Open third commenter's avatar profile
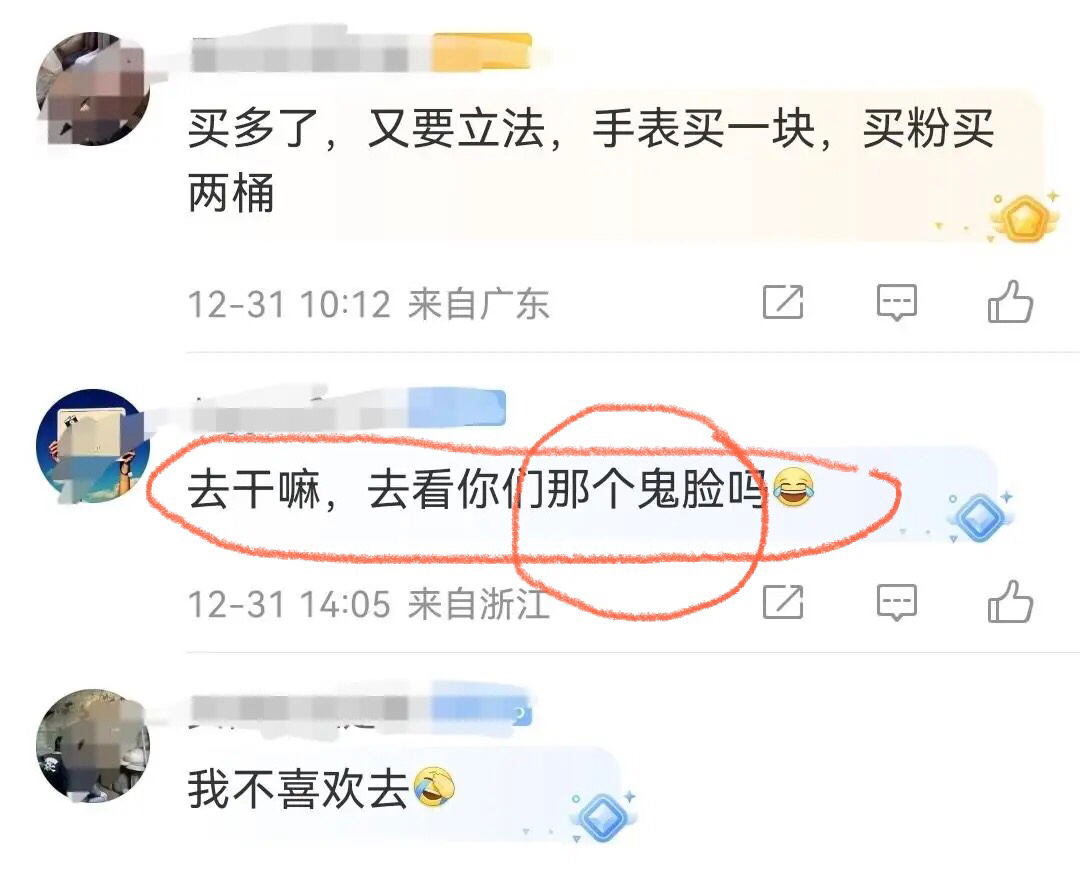 click(93, 746)
